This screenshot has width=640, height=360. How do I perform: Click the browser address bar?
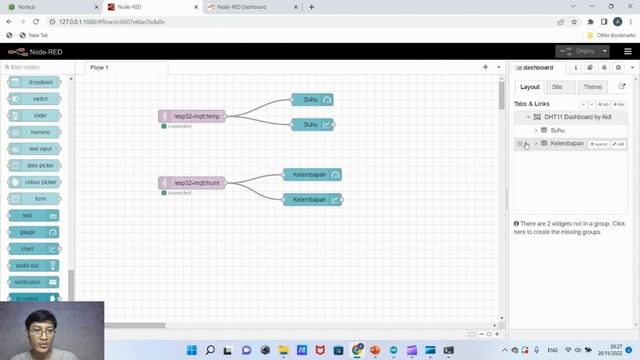pyautogui.click(x=302, y=22)
